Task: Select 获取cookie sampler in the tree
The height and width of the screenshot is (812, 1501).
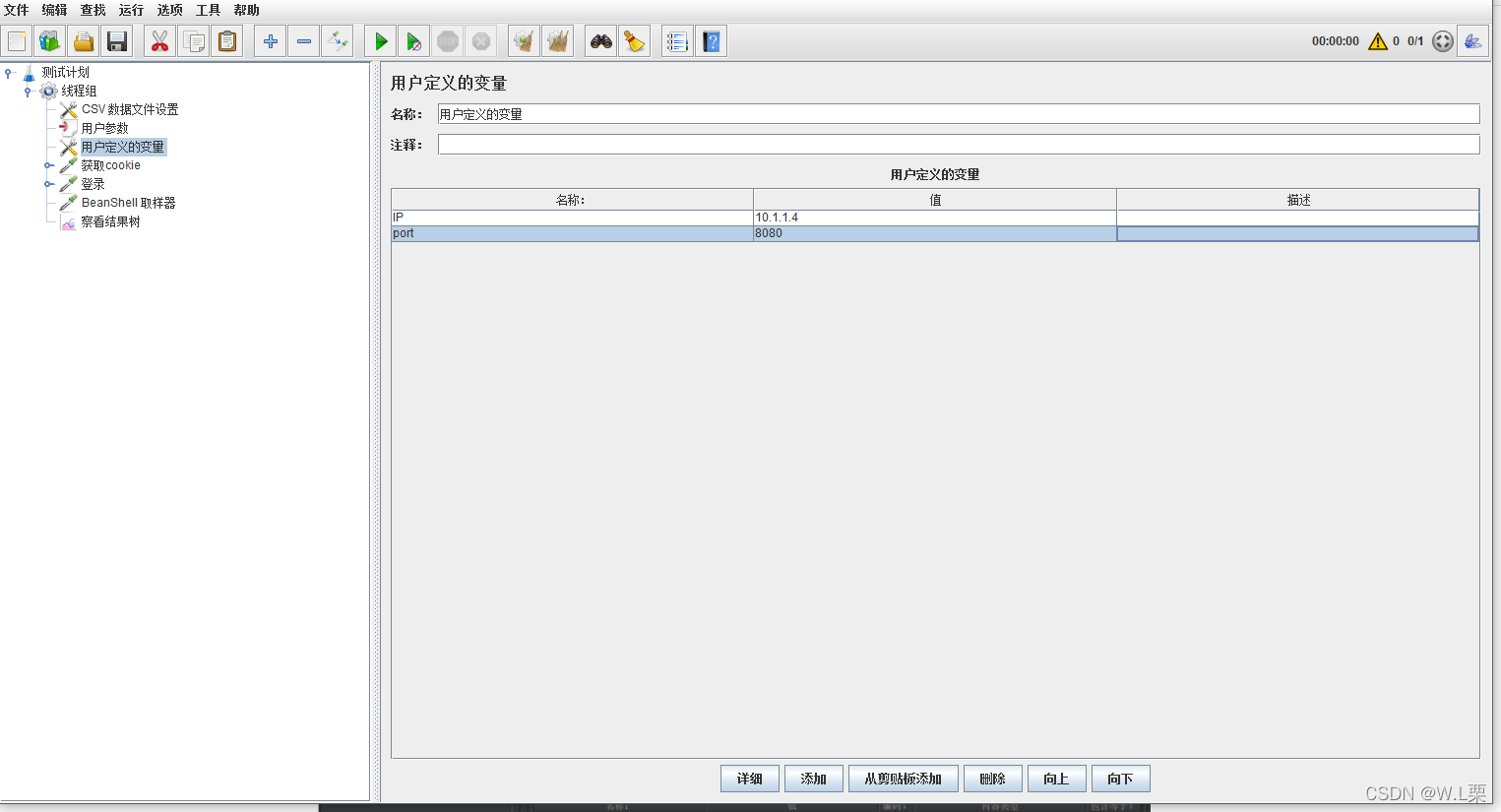Action: click(x=110, y=165)
